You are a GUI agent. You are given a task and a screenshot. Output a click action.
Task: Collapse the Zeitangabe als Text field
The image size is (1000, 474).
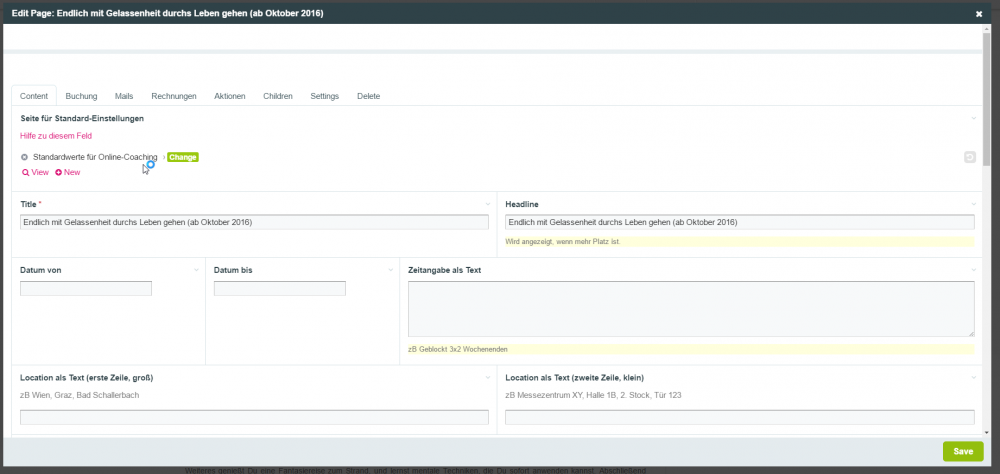(x=974, y=270)
